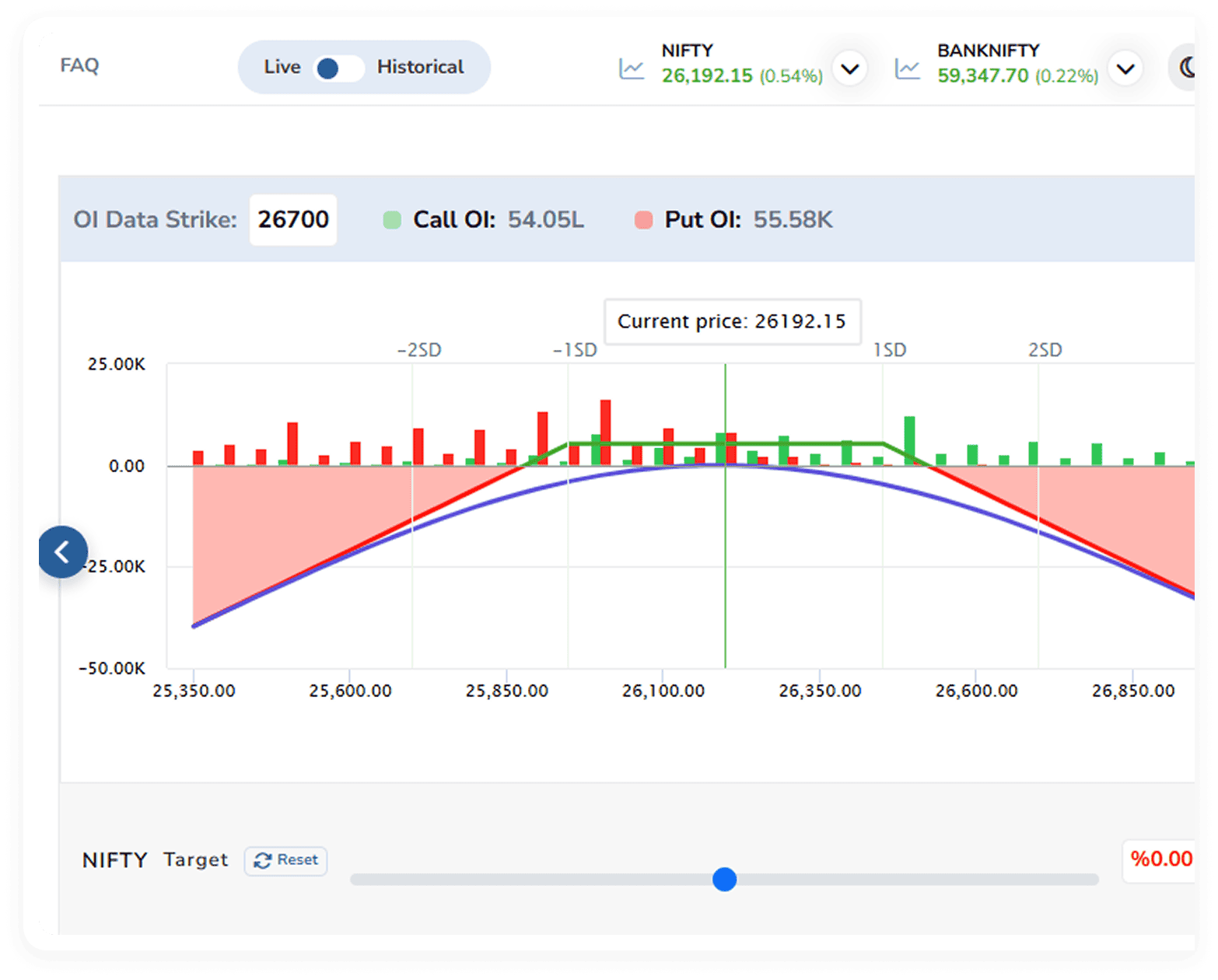Click the OI Data Strike 26700 field

tap(293, 220)
